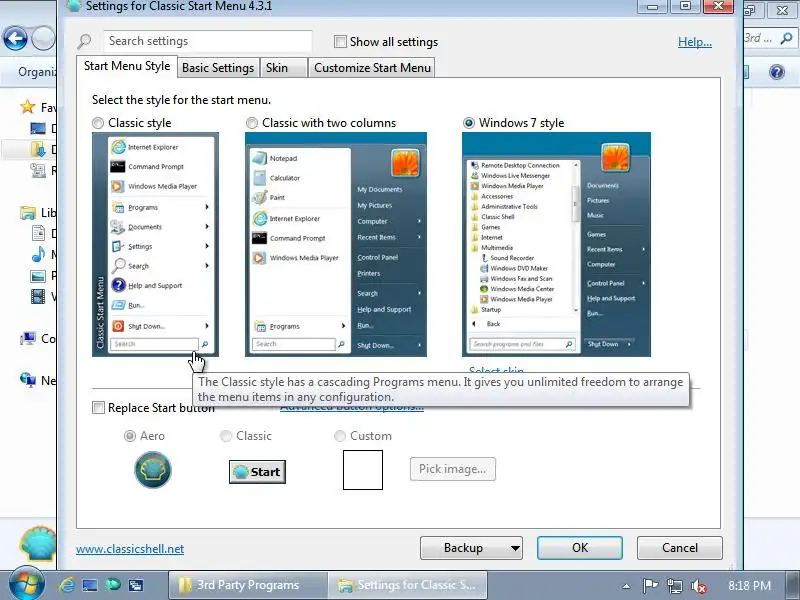Click the Favorites star icon in Explorer sidebar
800x600 pixels.
pyautogui.click(x=28, y=107)
